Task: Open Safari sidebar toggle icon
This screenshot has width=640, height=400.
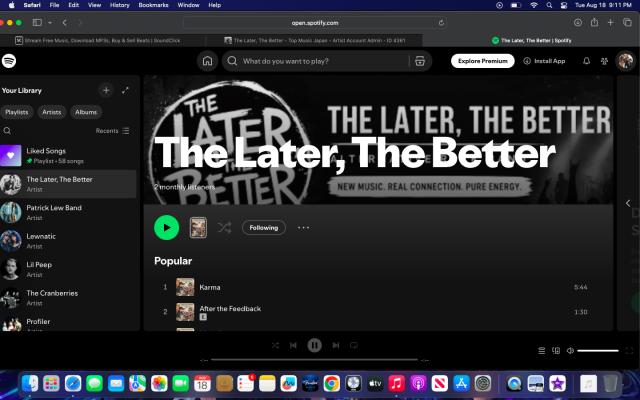Action: (x=37, y=22)
